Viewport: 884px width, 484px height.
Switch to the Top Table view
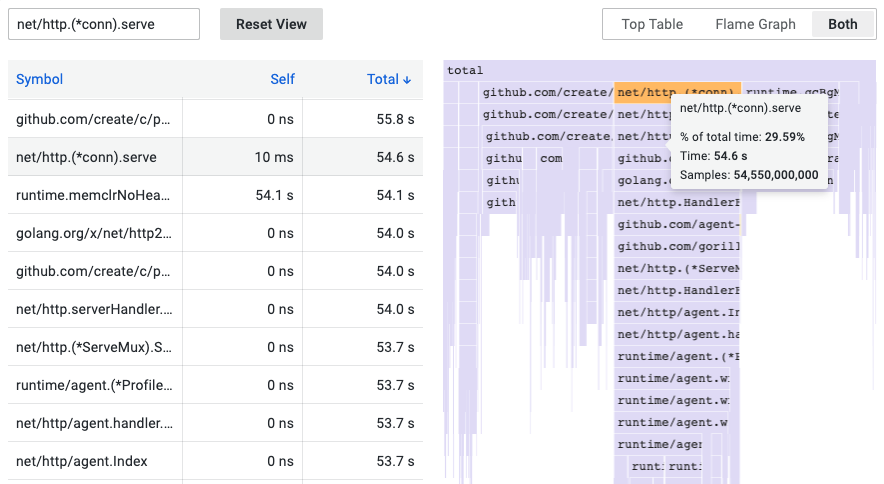pos(652,24)
